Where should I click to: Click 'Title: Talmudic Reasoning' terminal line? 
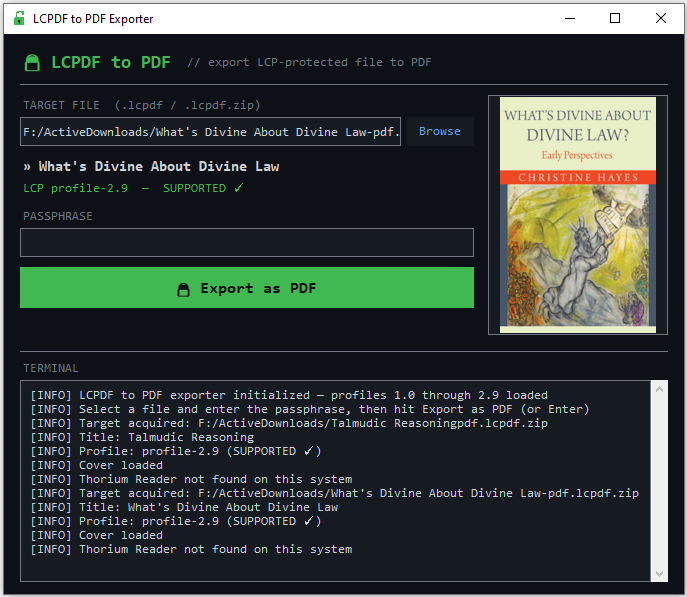(x=142, y=437)
